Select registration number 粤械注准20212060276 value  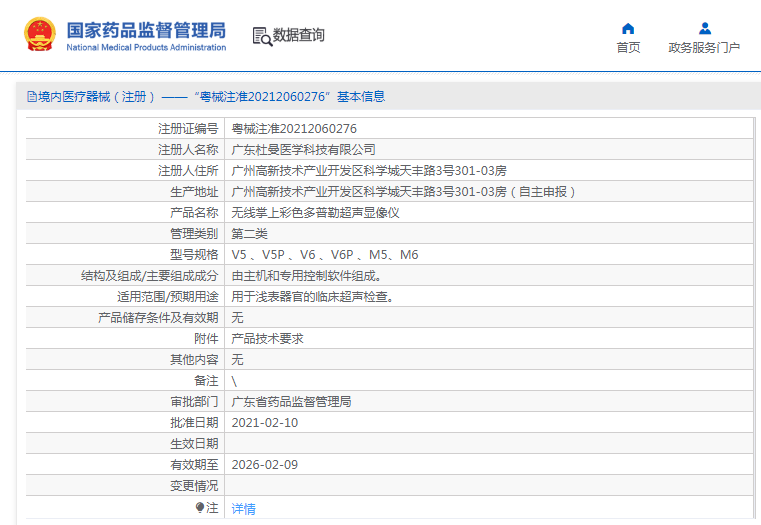coord(294,129)
